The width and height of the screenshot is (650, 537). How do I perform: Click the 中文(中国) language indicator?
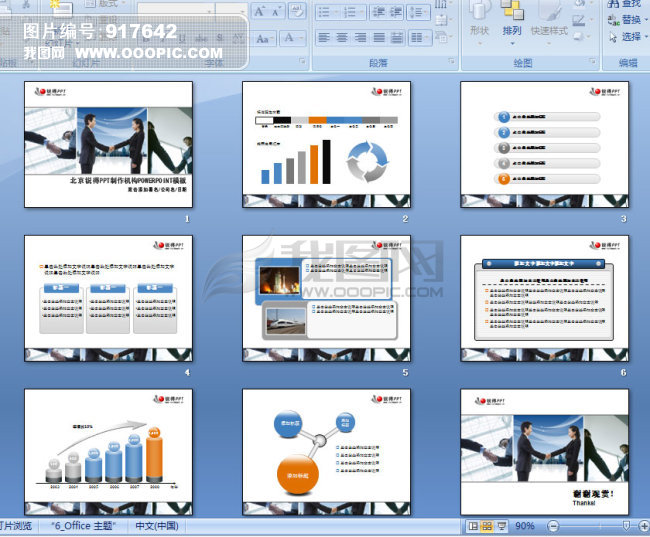(157, 526)
